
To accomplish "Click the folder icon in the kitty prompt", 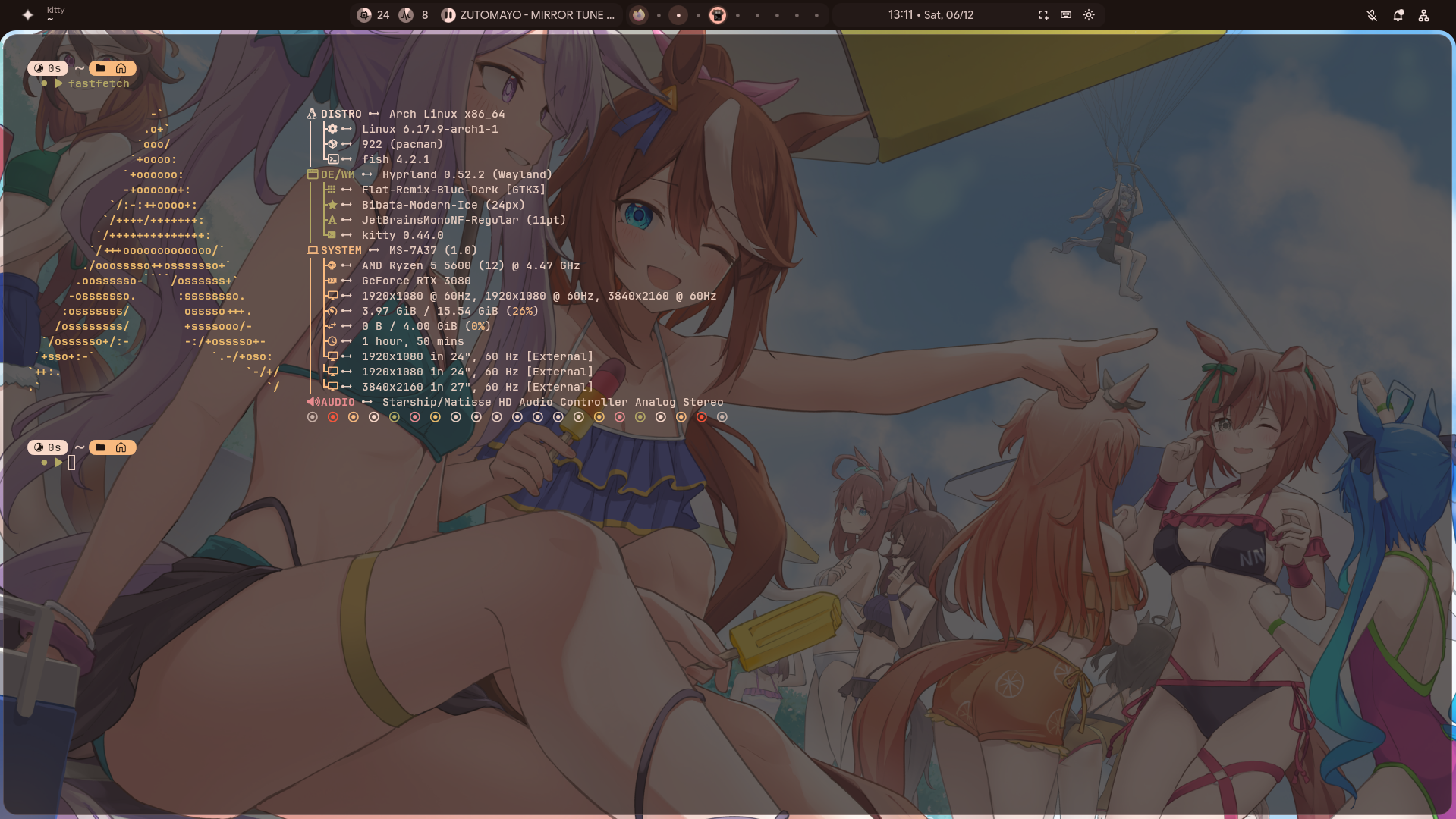I will coord(100,67).
